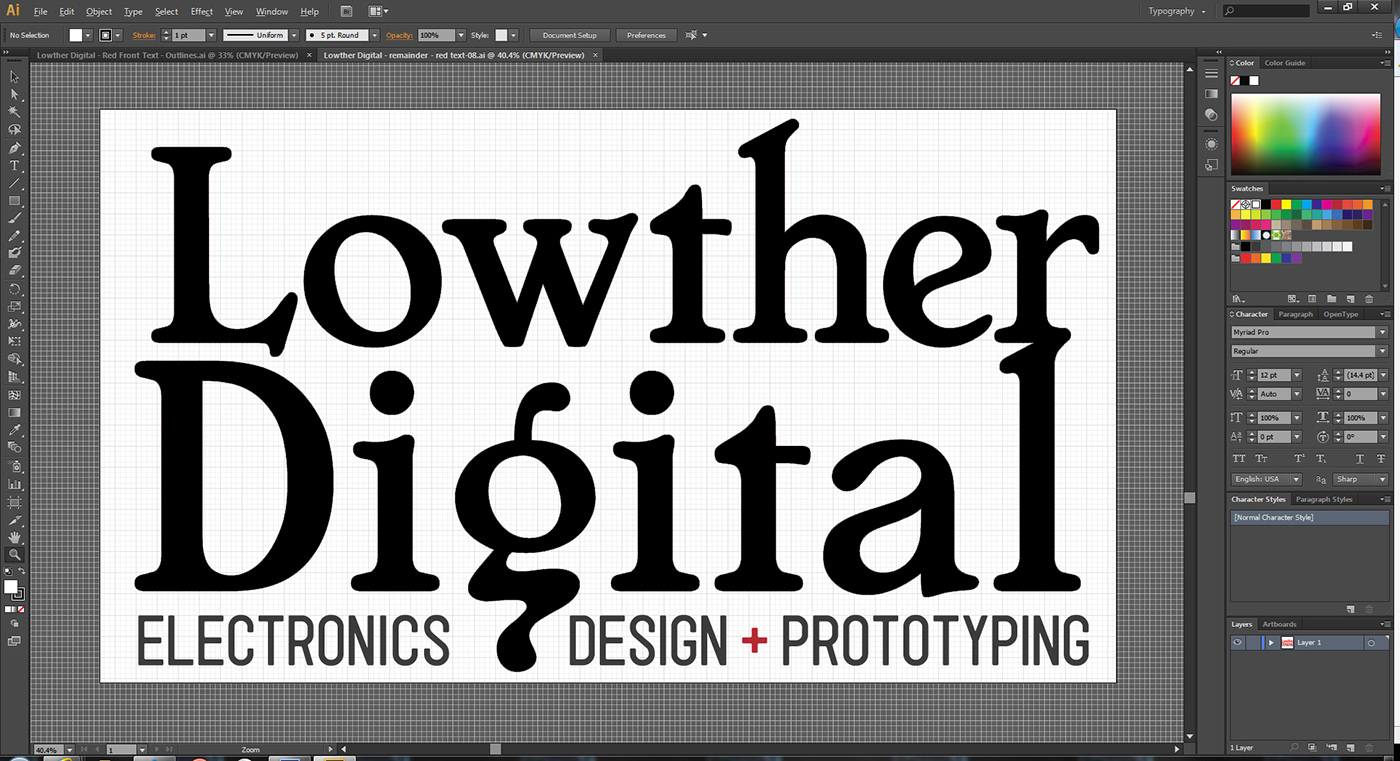1400x761 pixels.
Task: Click the Preferences button
Action: tap(646, 35)
